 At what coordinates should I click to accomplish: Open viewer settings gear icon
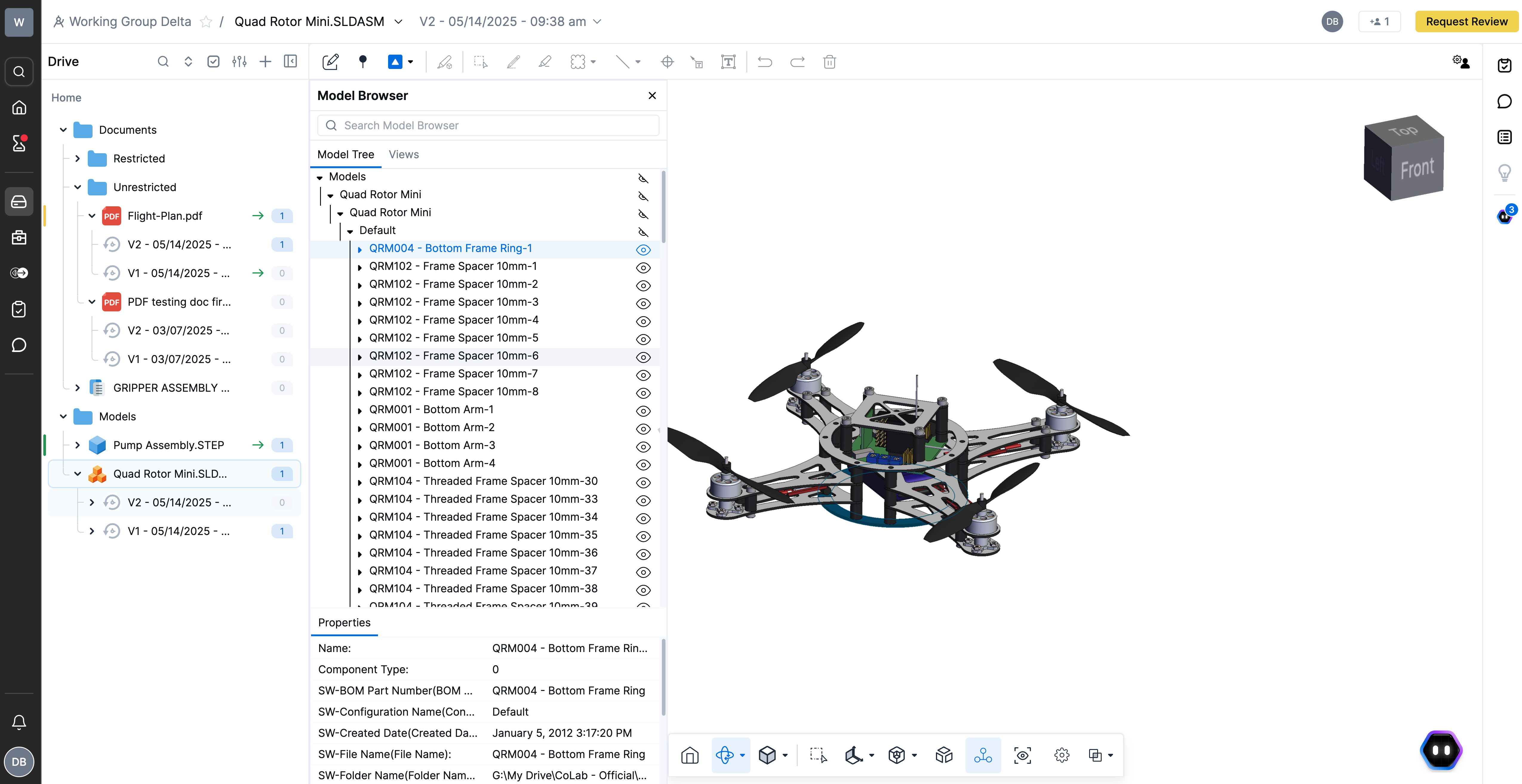click(1062, 755)
